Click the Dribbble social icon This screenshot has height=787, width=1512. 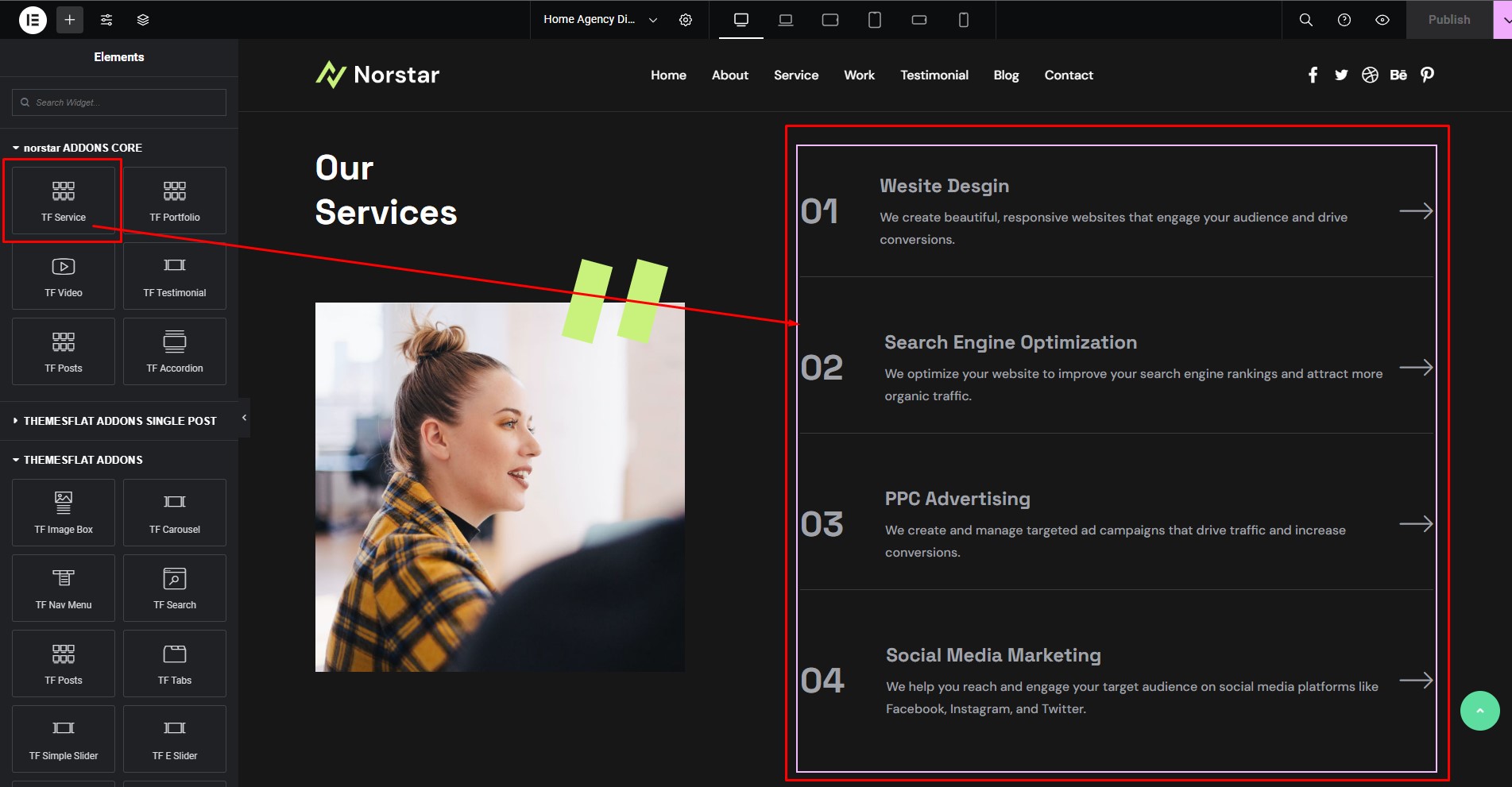point(1370,75)
